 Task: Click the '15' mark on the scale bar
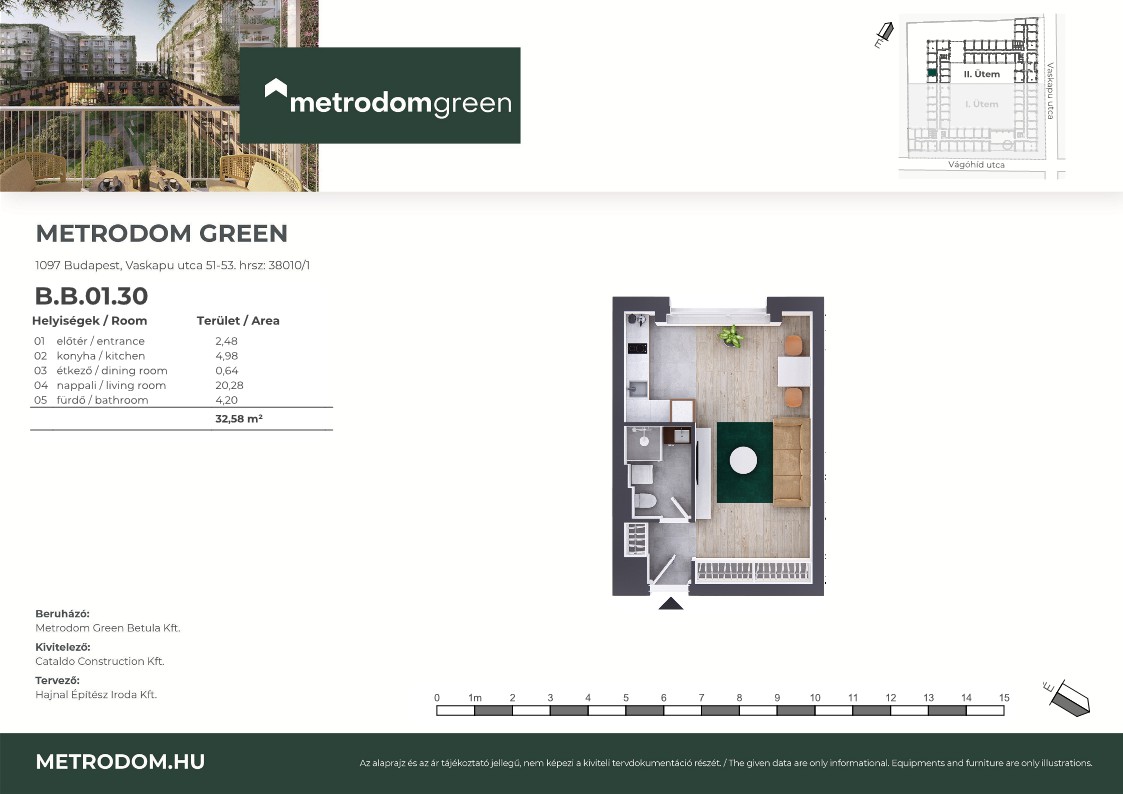[x=1004, y=697]
